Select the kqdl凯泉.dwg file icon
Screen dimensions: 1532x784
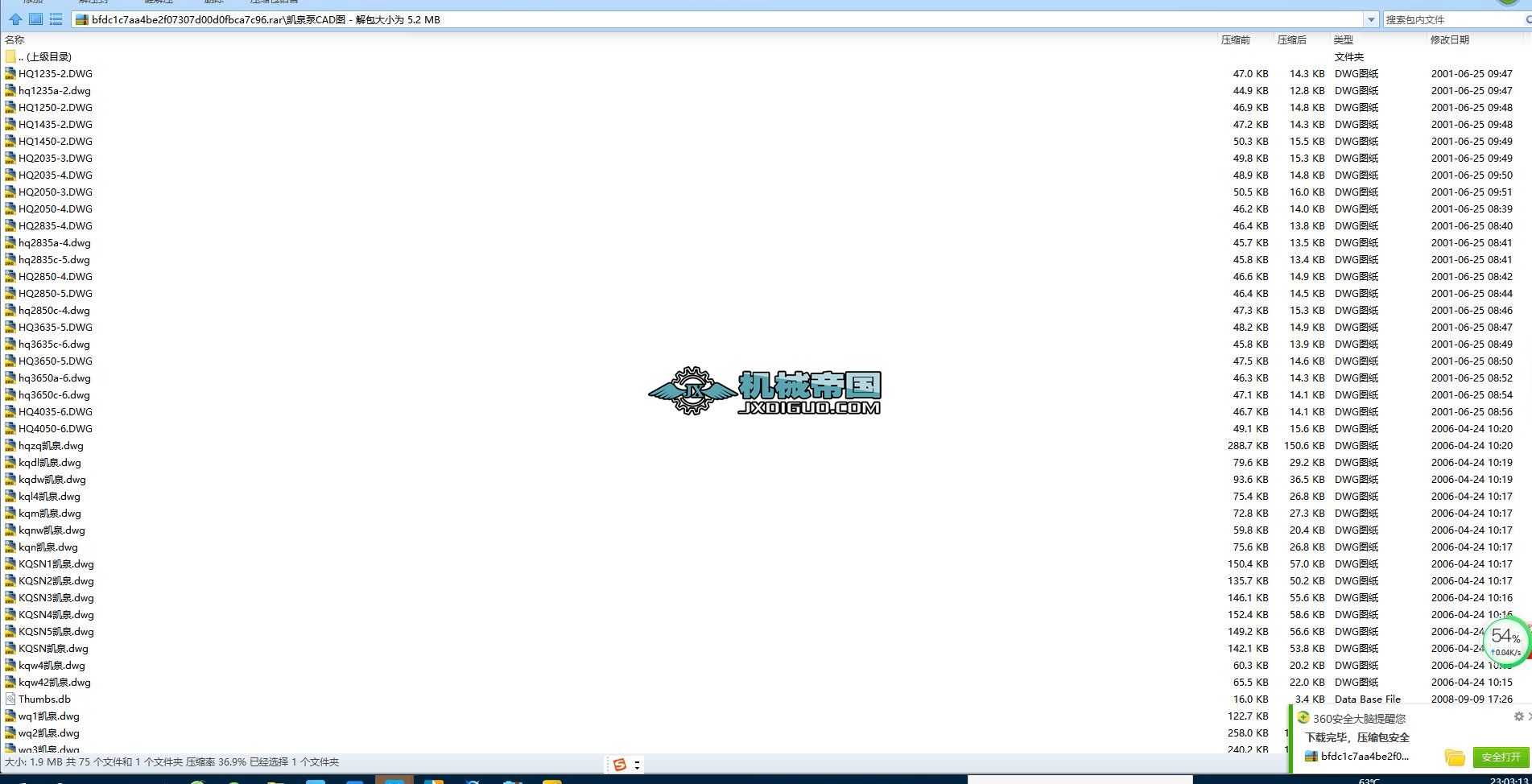pyautogui.click(x=10, y=462)
